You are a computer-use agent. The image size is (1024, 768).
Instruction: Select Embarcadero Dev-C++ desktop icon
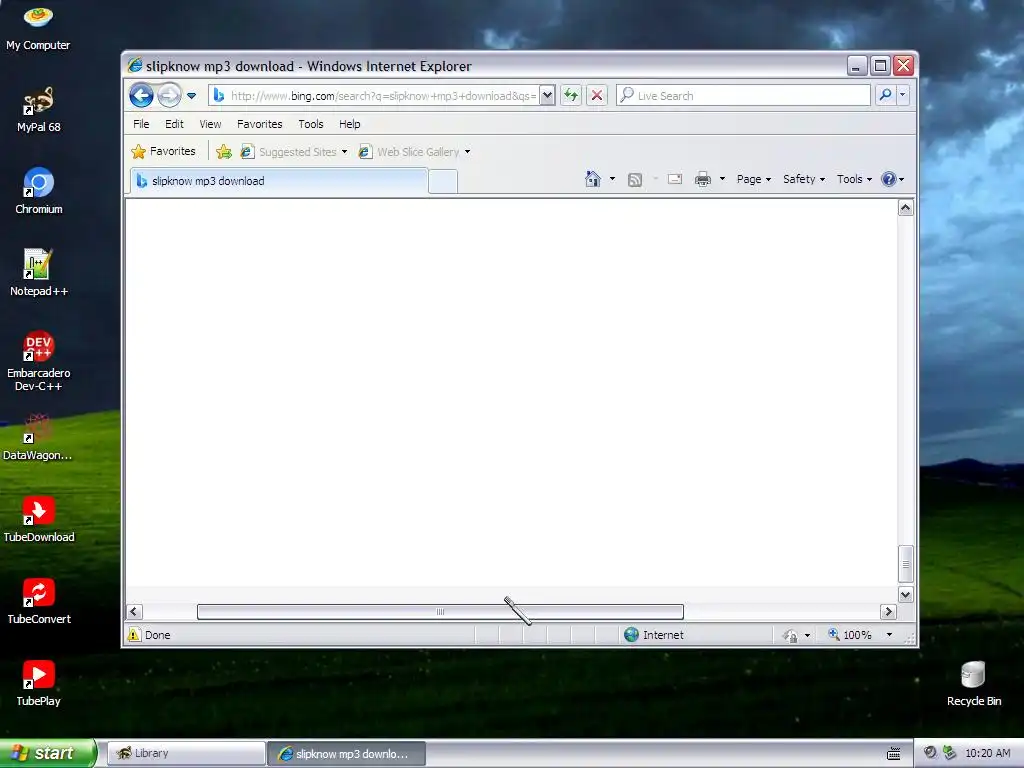click(39, 360)
